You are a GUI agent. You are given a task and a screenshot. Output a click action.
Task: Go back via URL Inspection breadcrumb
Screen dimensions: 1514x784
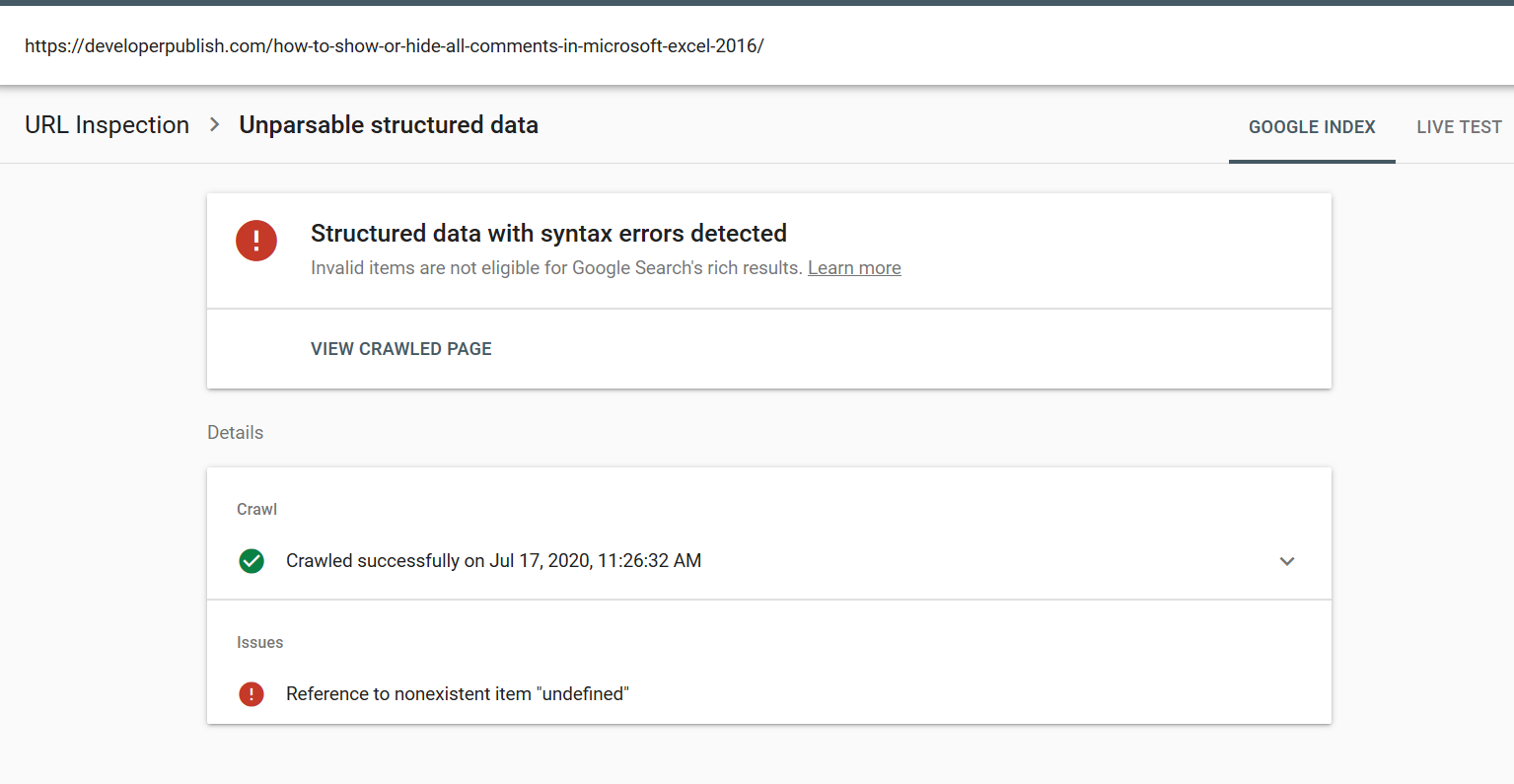pyautogui.click(x=107, y=125)
